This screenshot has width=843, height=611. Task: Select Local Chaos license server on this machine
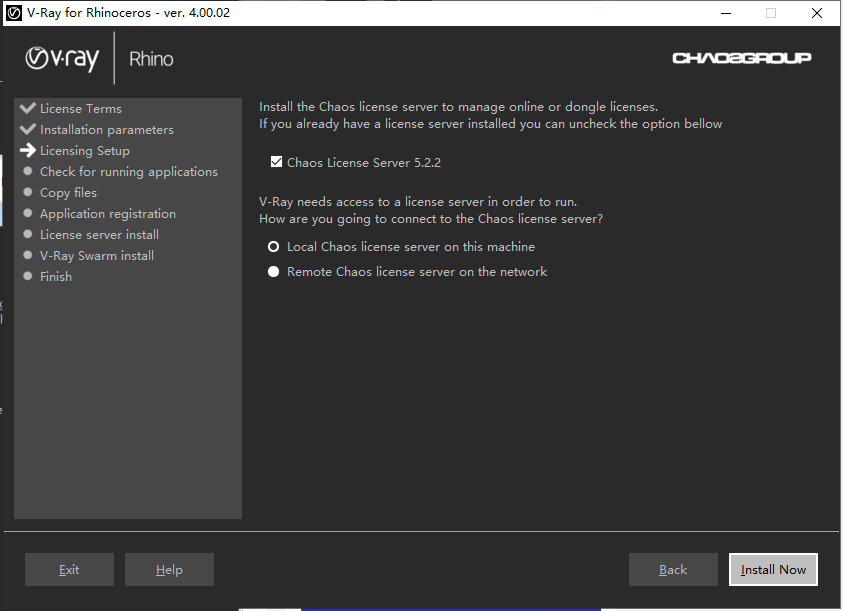pyautogui.click(x=274, y=247)
